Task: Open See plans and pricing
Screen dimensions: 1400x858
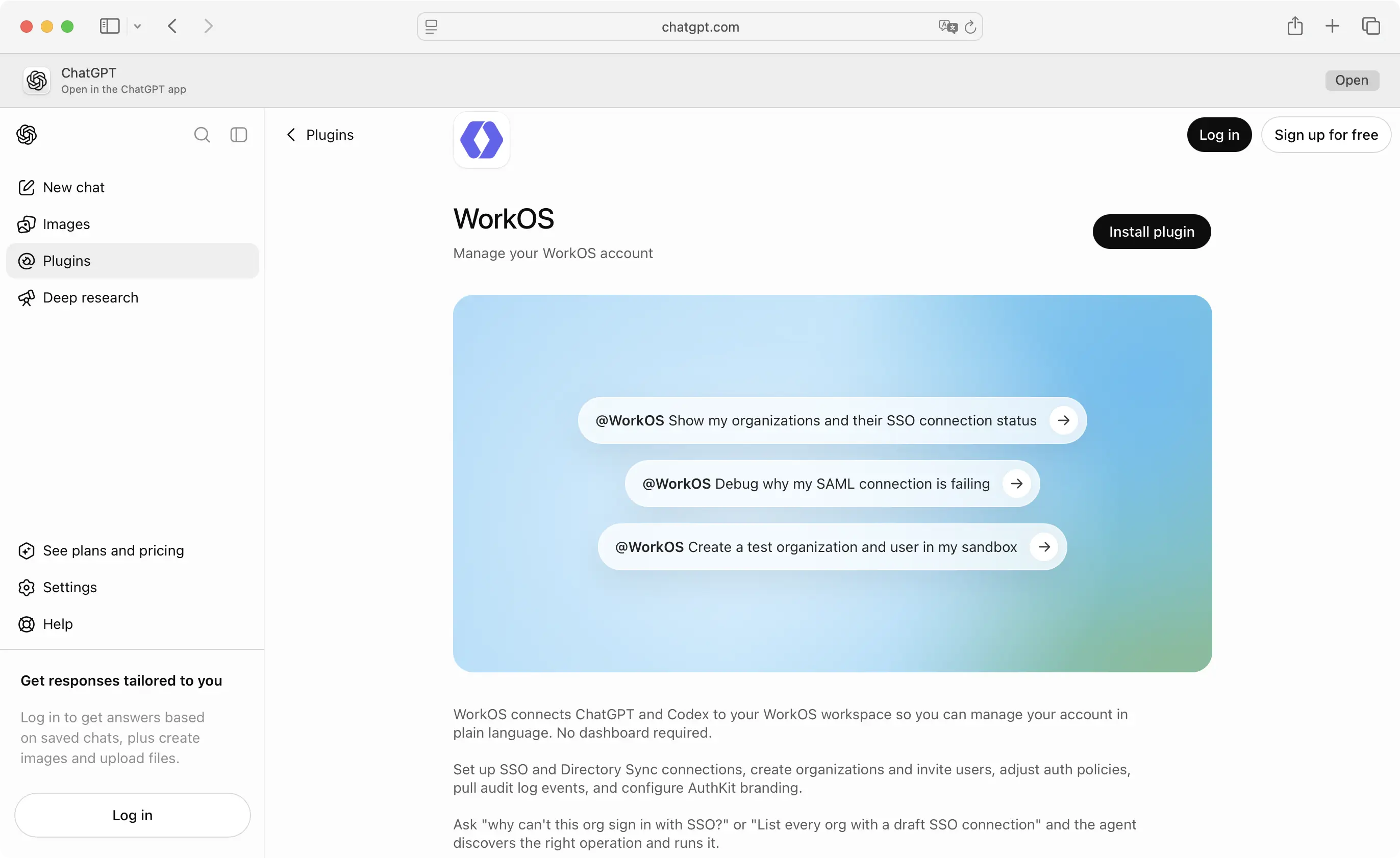Action: tap(132, 550)
